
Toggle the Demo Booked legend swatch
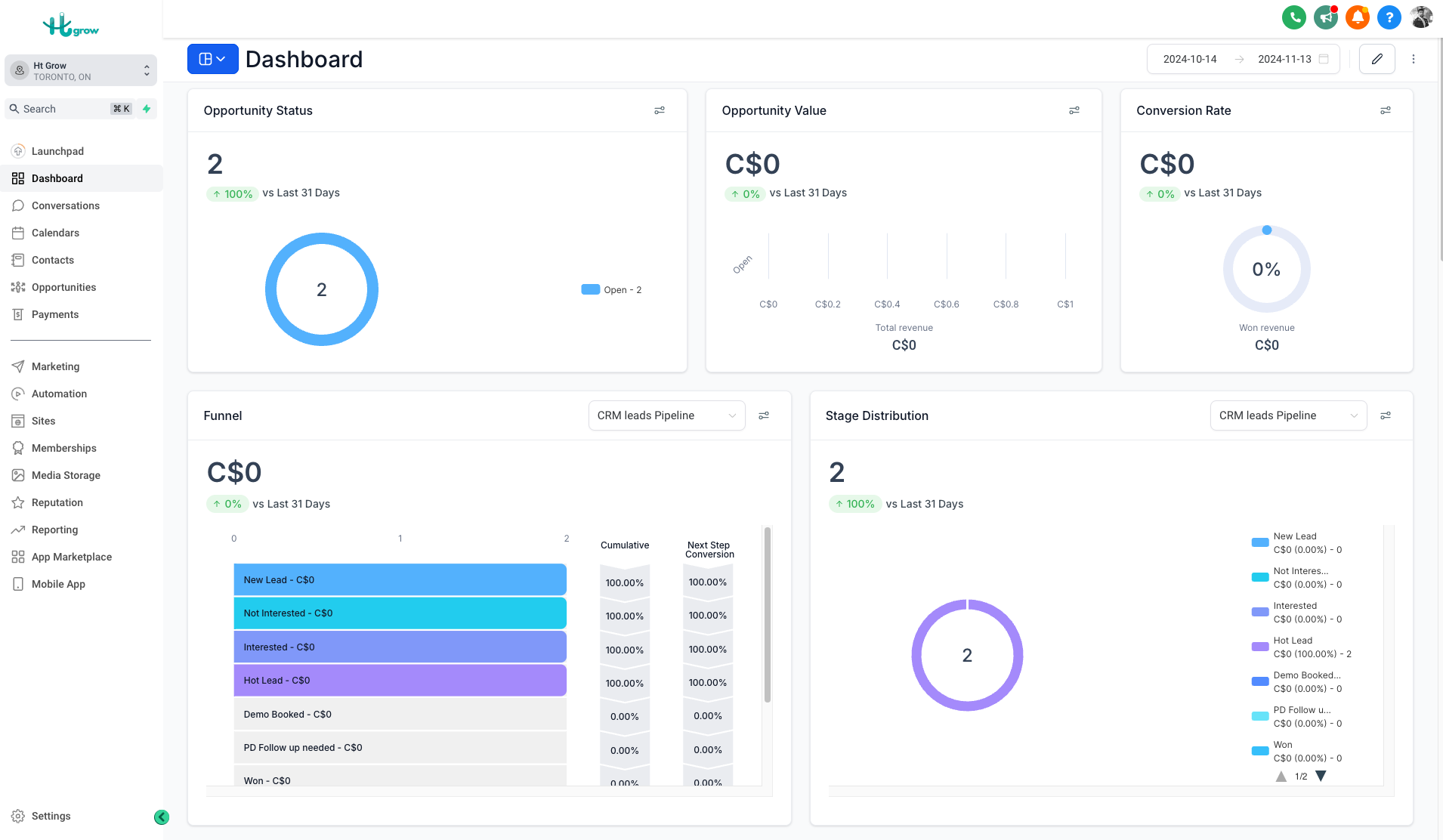1260,681
